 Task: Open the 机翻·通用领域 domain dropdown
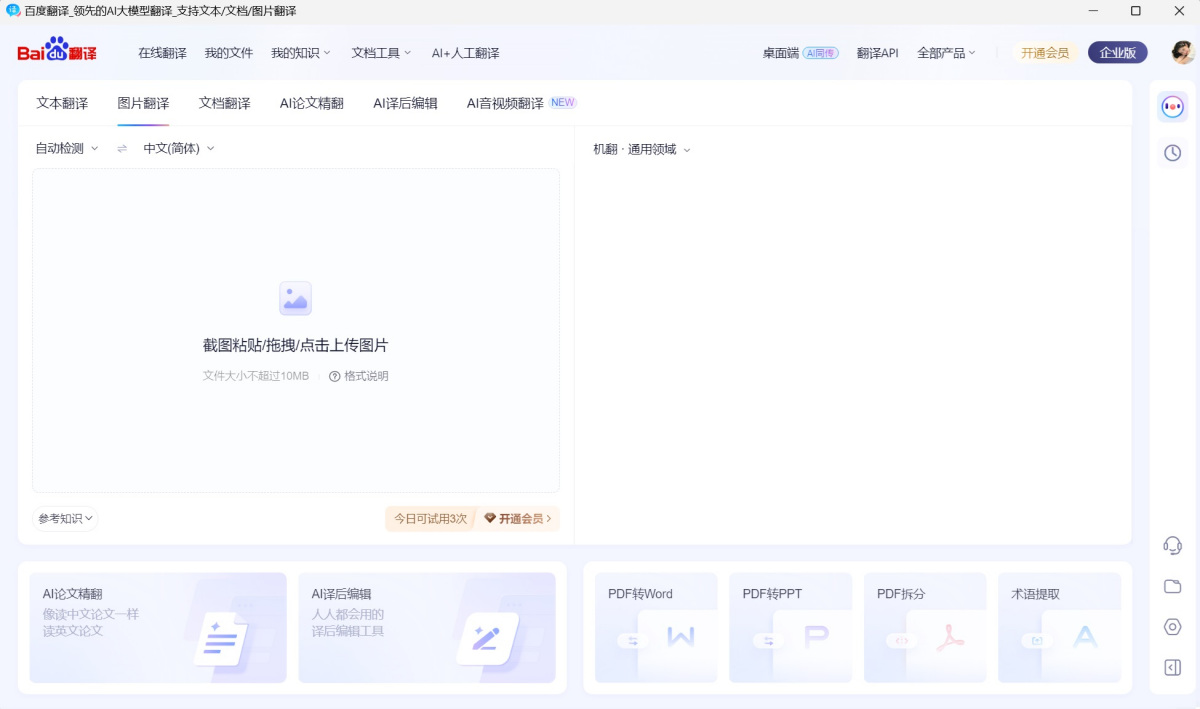point(640,149)
